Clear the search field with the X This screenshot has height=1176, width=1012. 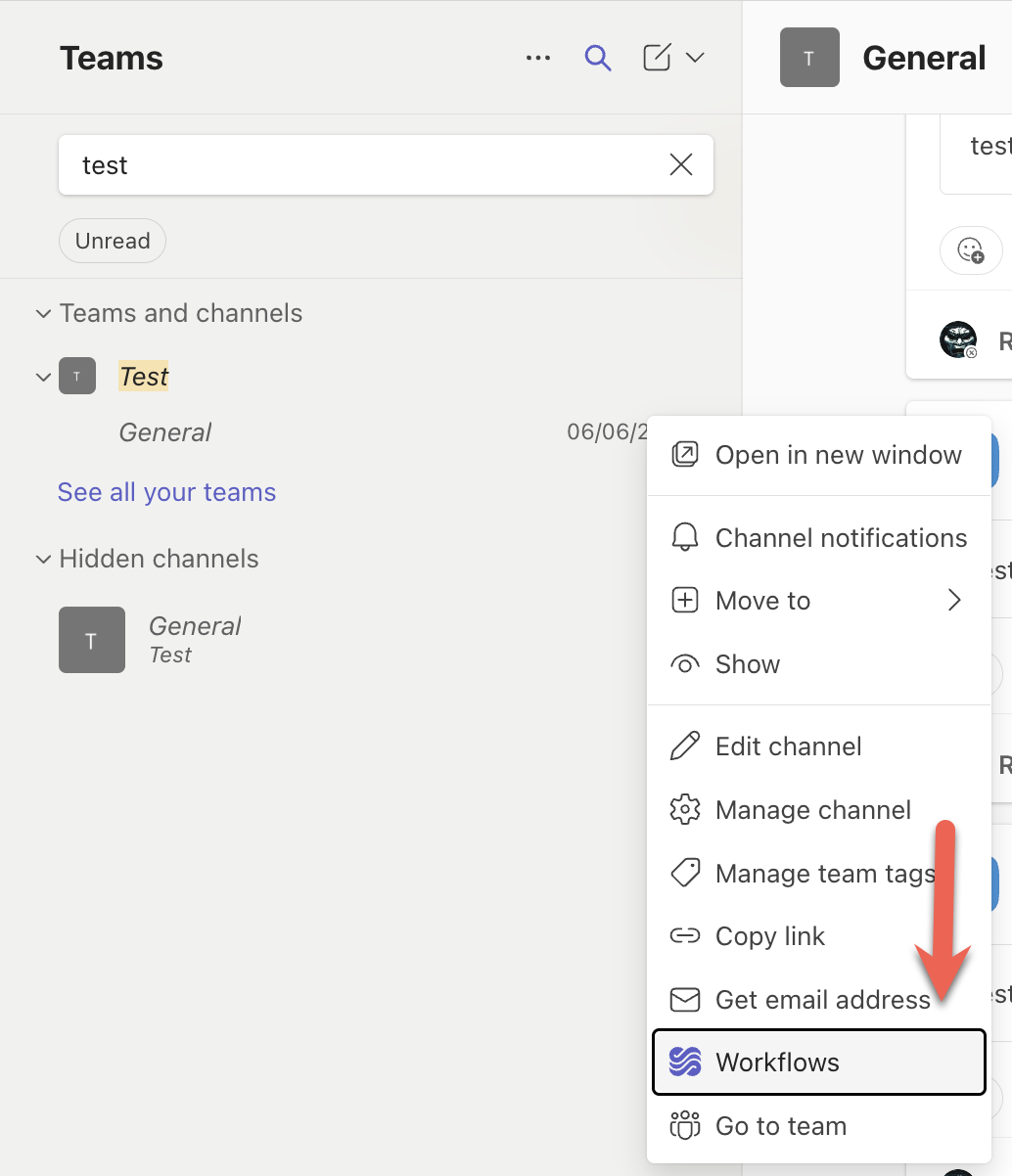coord(681,164)
